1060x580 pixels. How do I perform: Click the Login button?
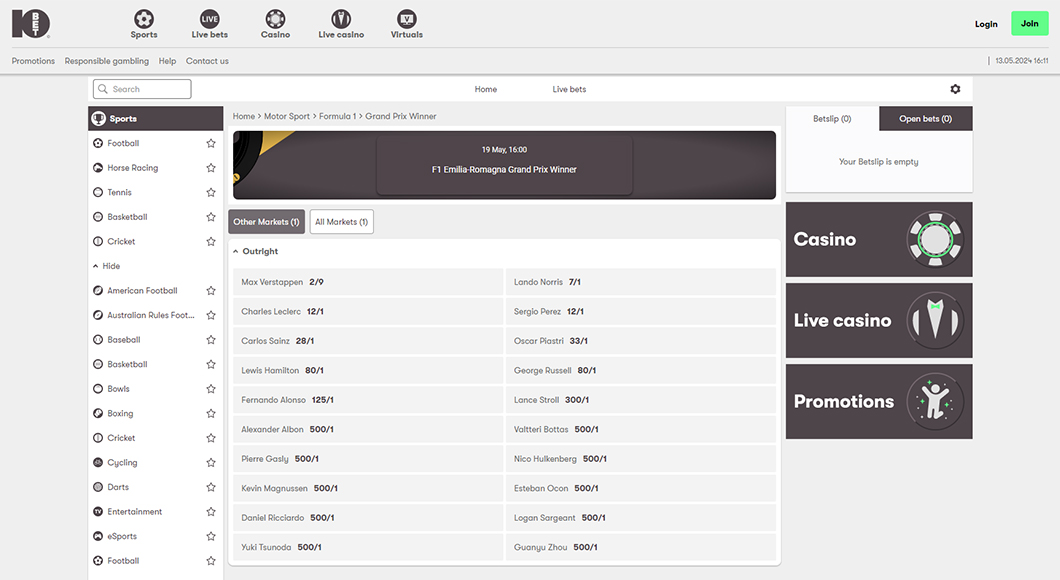click(x=986, y=24)
